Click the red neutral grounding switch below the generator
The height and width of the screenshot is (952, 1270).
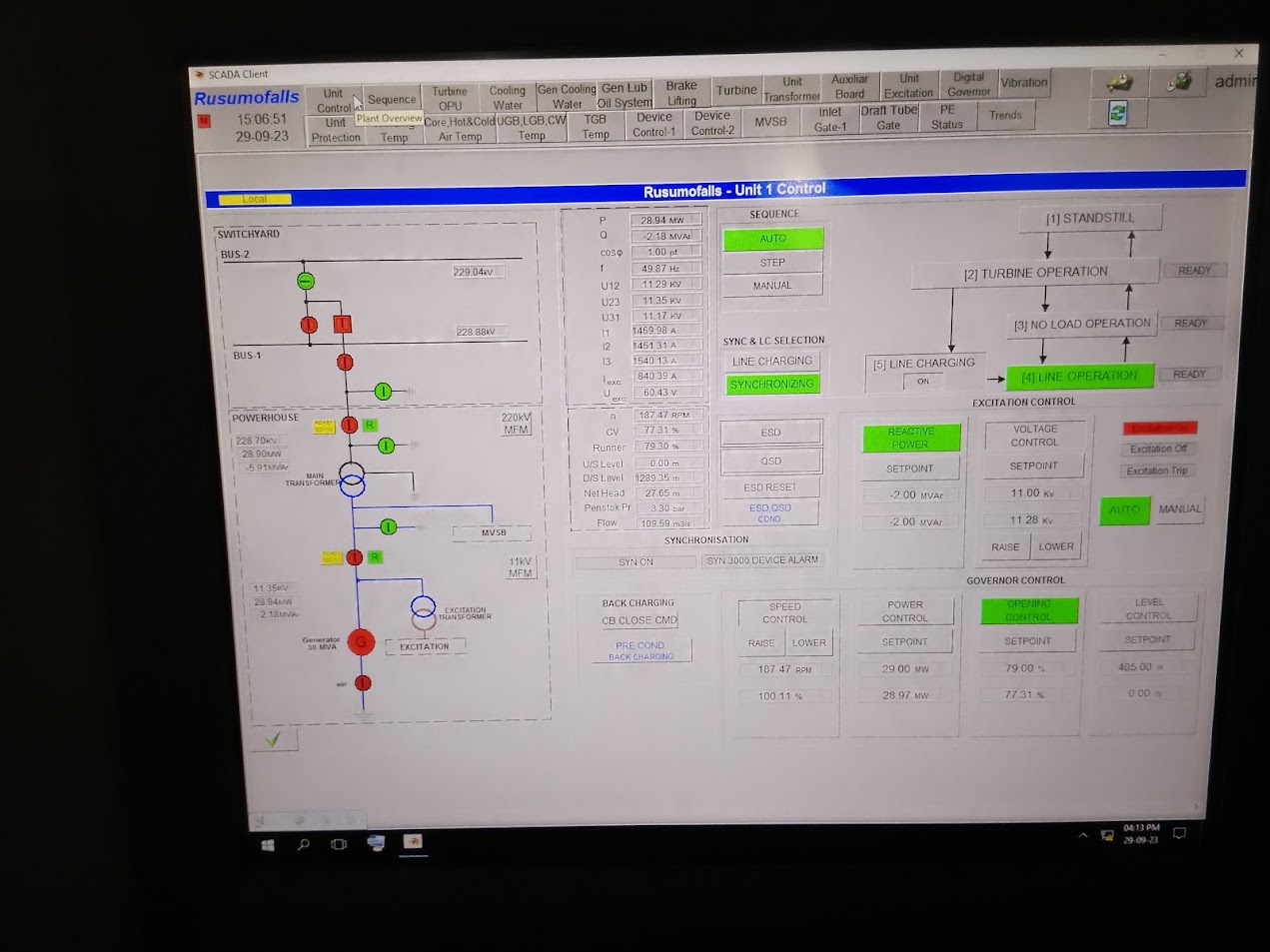point(363,683)
